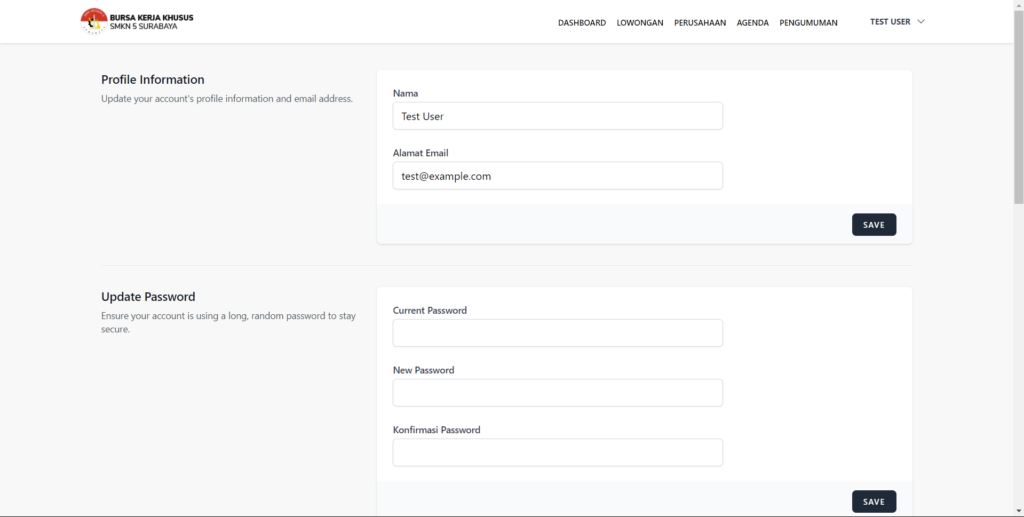Open the Pengumuman nav item
The height and width of the screenshot is (517, 1024).
tap(808, 23)
